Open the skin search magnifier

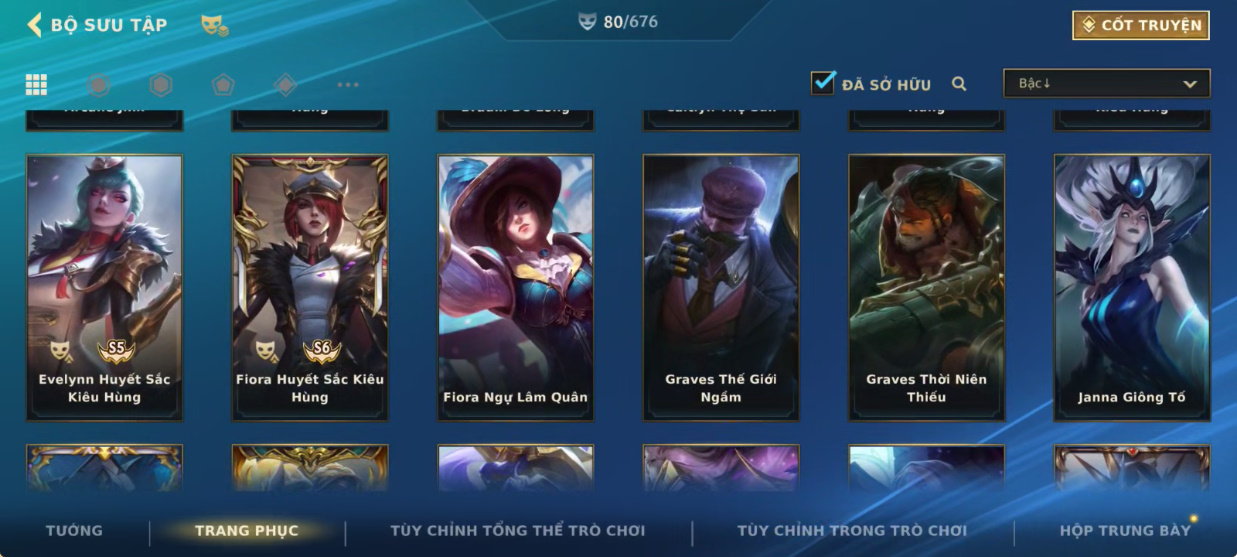tap(959, 84)
